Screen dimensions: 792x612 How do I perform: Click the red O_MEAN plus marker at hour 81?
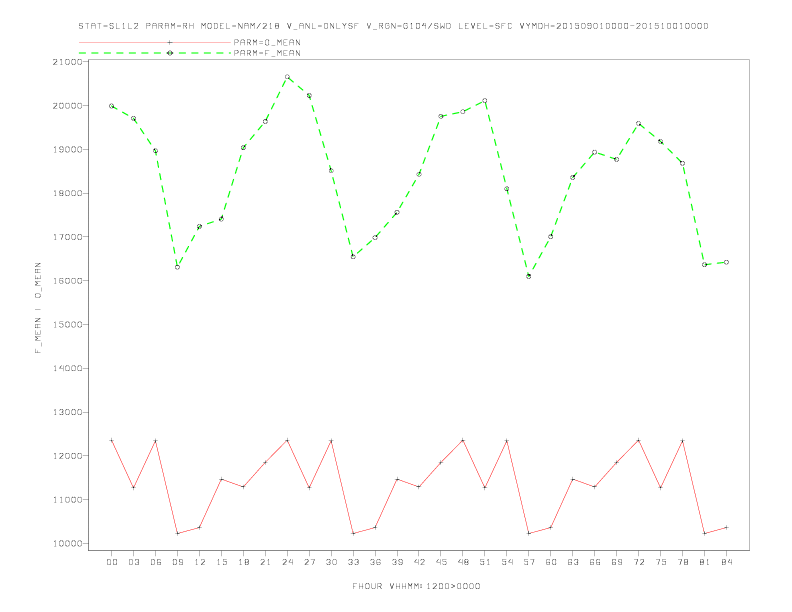tap(705, 533)
